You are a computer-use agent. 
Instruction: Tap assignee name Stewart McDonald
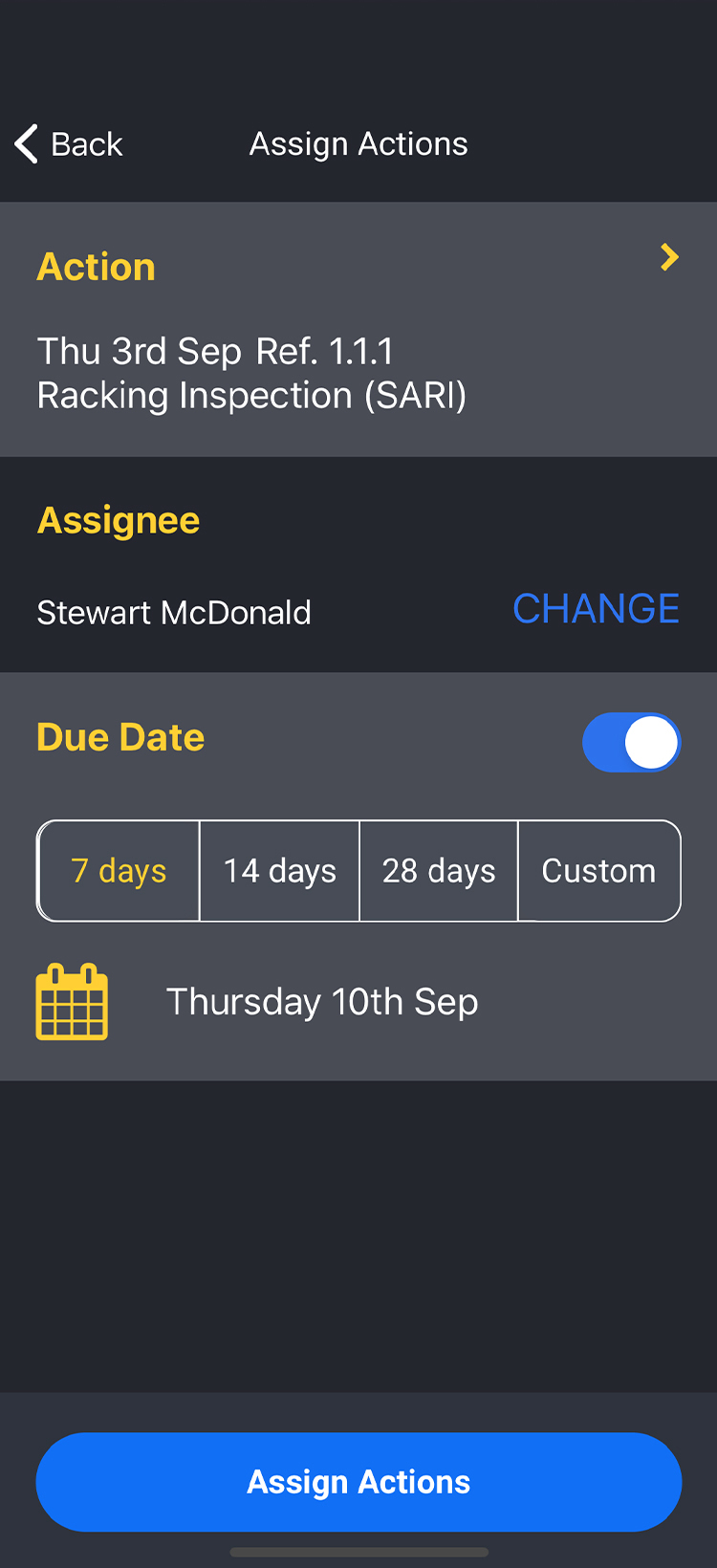pos(174,613)
